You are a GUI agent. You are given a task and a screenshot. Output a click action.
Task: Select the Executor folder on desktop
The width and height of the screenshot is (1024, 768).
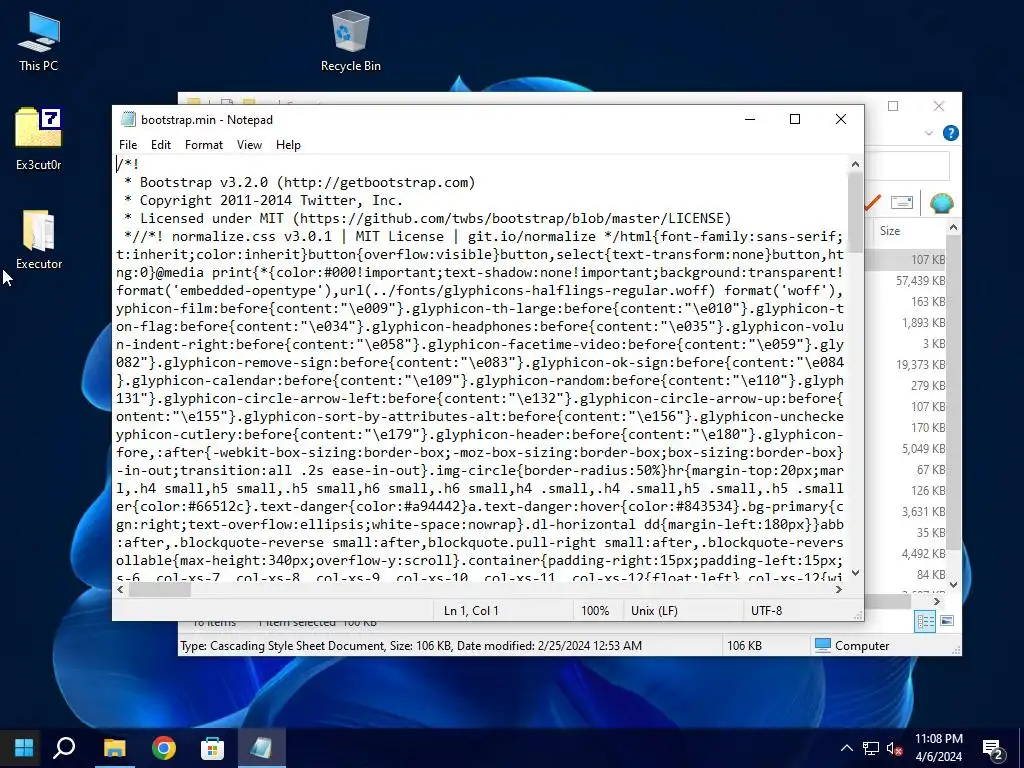[39, 240]
